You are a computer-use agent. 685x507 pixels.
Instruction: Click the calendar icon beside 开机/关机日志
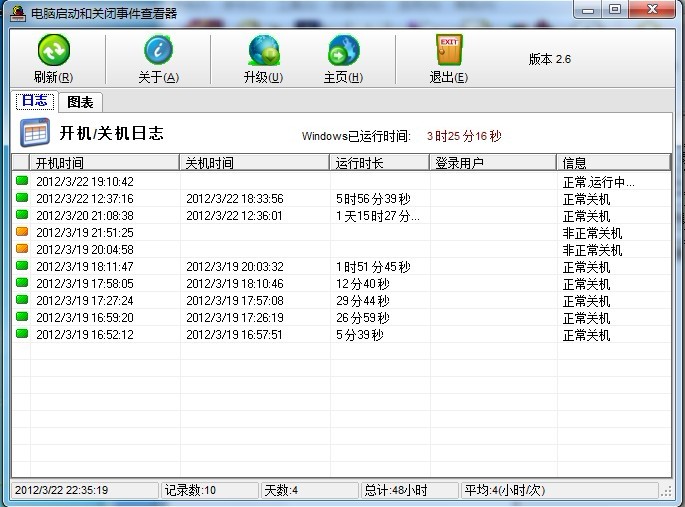(35, 133)
